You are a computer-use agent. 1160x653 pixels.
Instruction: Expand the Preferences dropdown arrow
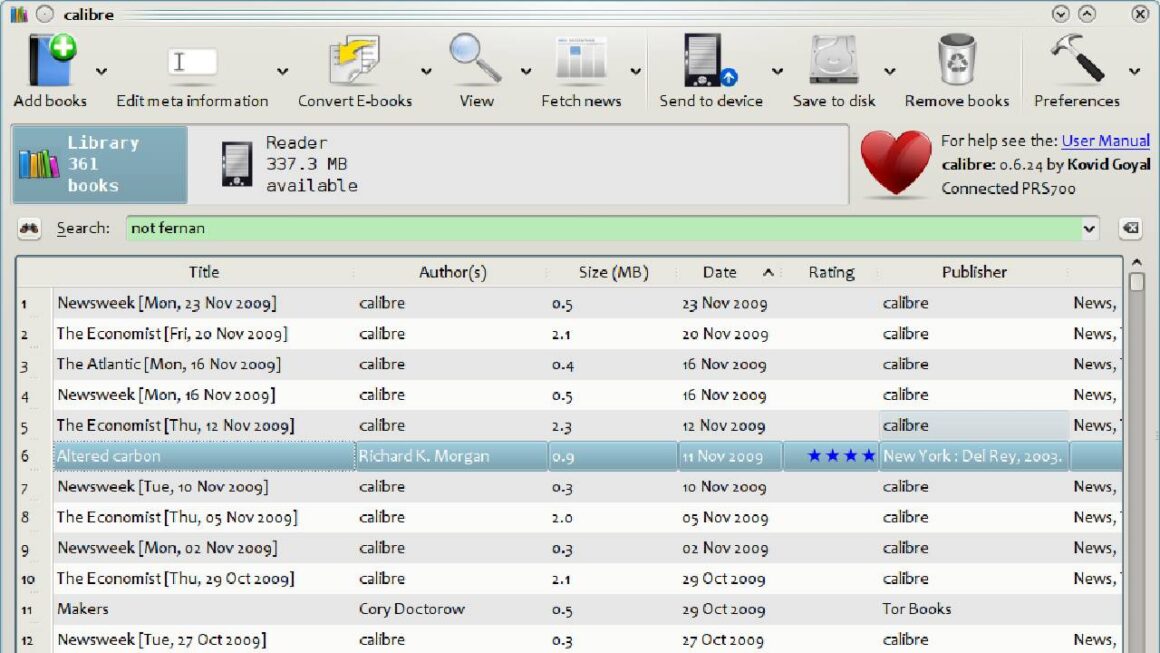point(1134,72)
